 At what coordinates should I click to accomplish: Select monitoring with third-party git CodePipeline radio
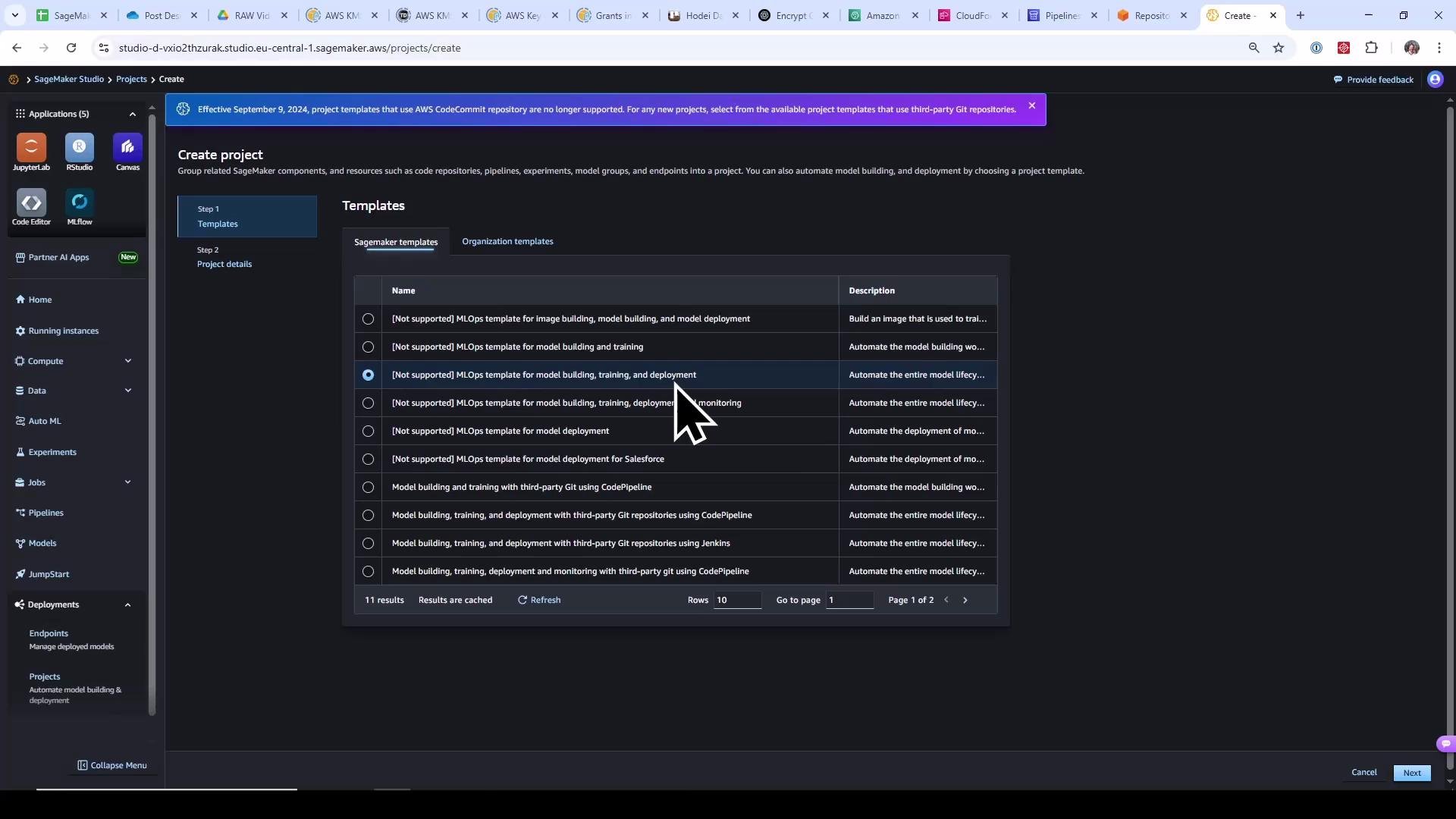(368, 571)
